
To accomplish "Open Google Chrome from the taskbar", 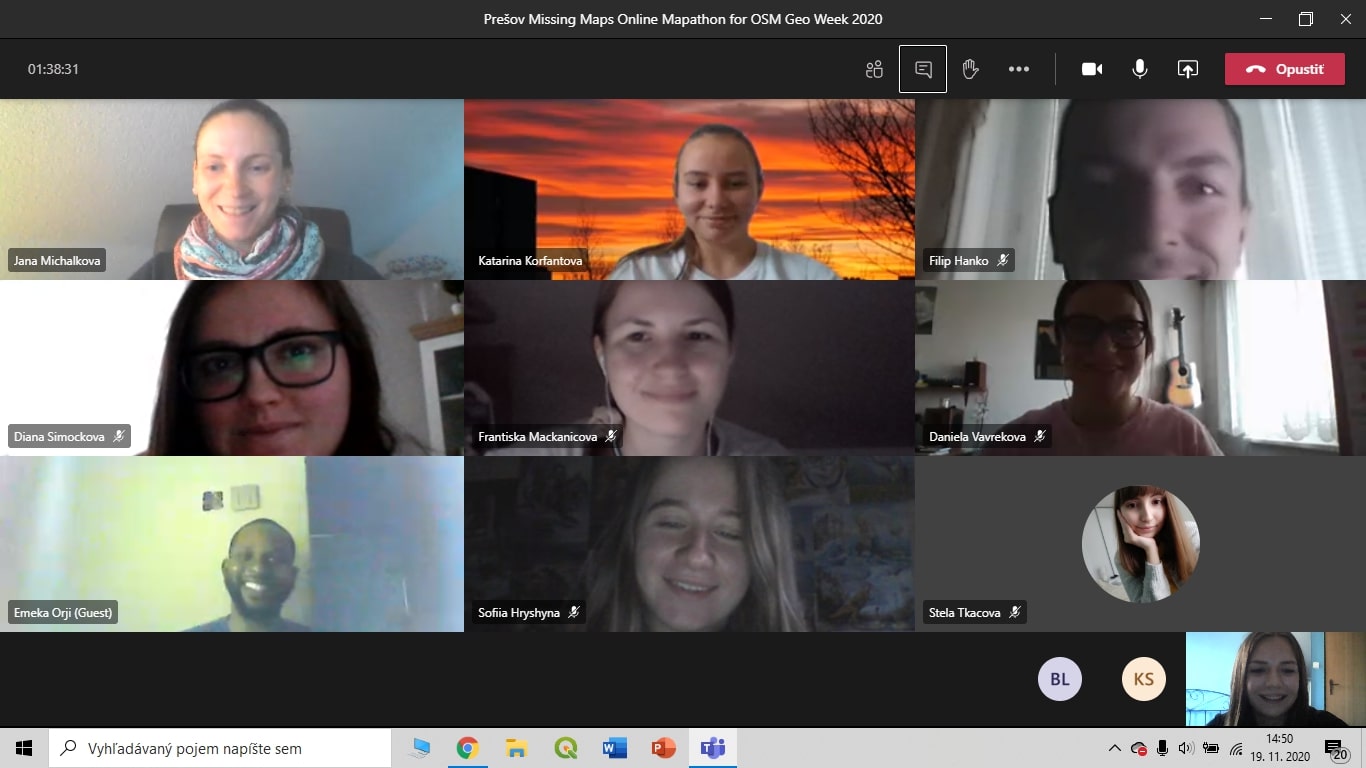I will pos(467,748).
